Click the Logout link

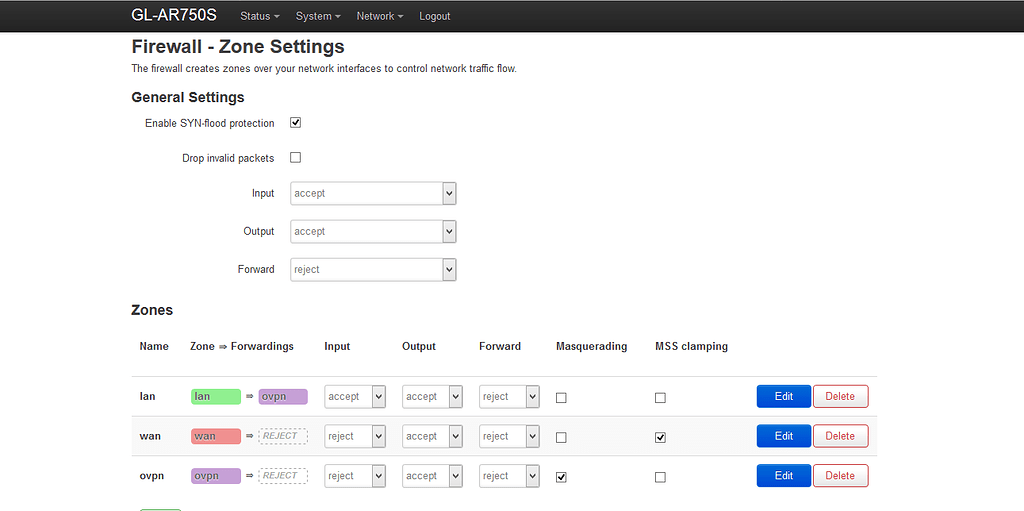[x=435, y=16]
